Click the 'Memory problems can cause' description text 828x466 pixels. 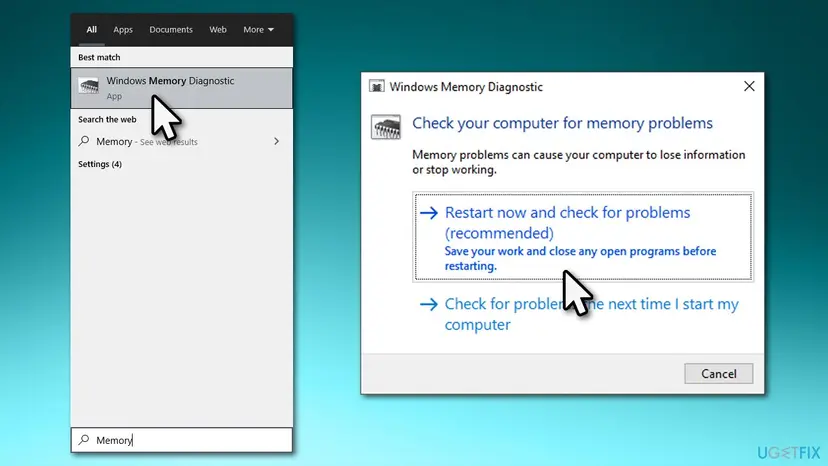coord(579,162)
